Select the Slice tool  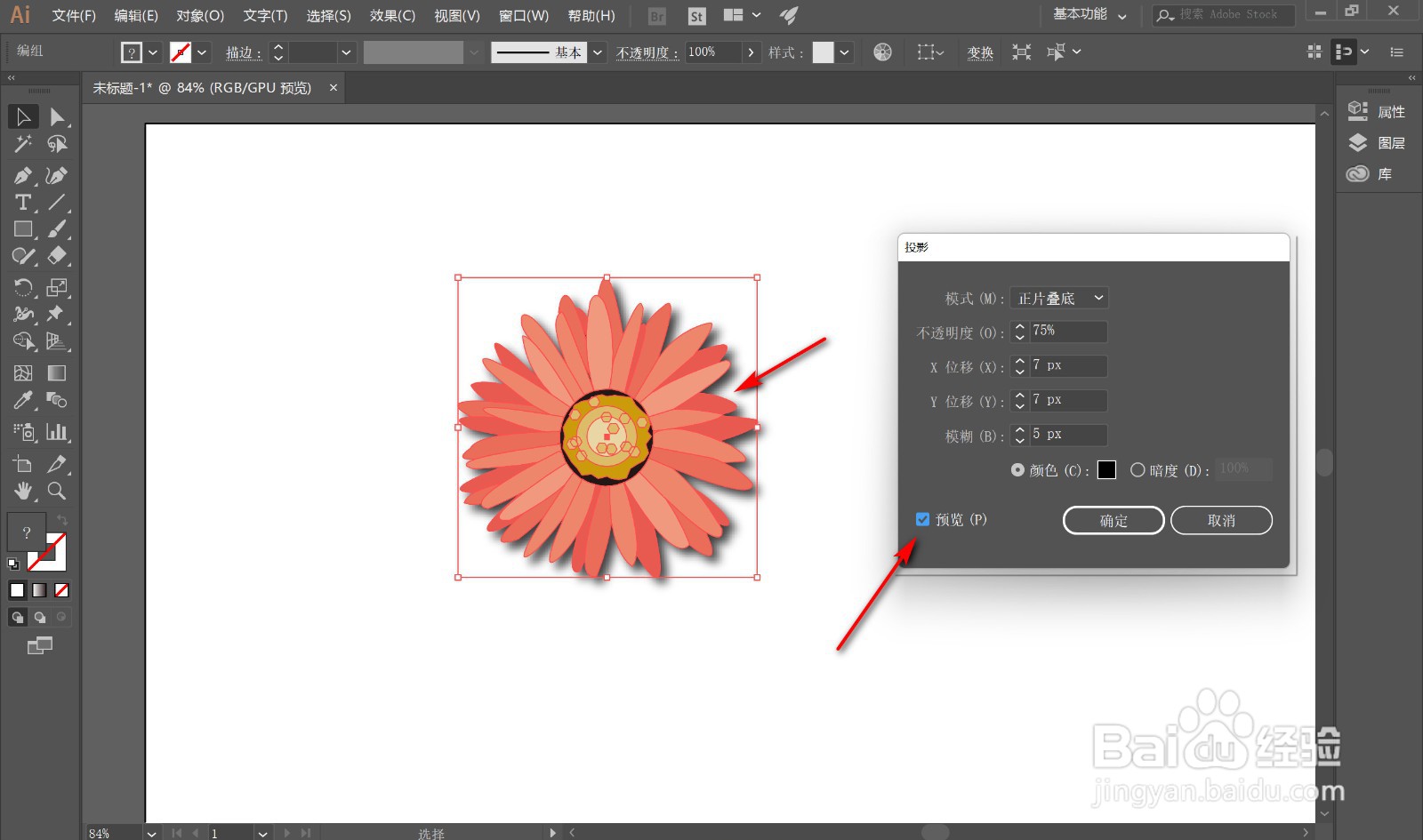[x=57, y=463]
